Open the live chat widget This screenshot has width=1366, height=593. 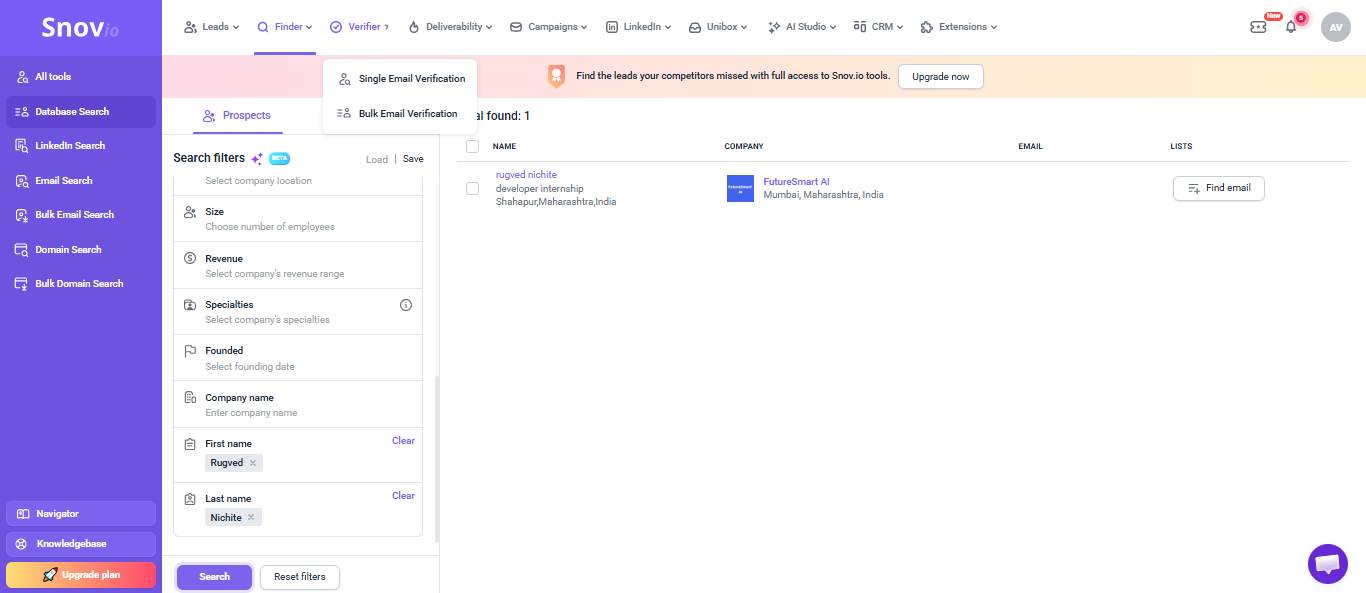click(1327, 564)
